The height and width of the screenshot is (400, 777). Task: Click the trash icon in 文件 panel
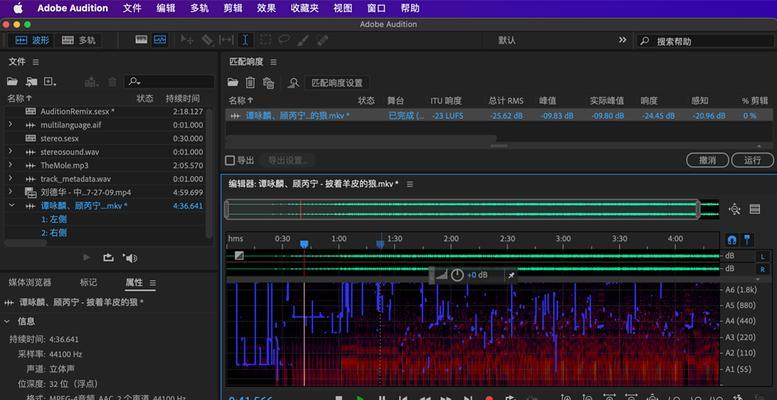(112, 82)
